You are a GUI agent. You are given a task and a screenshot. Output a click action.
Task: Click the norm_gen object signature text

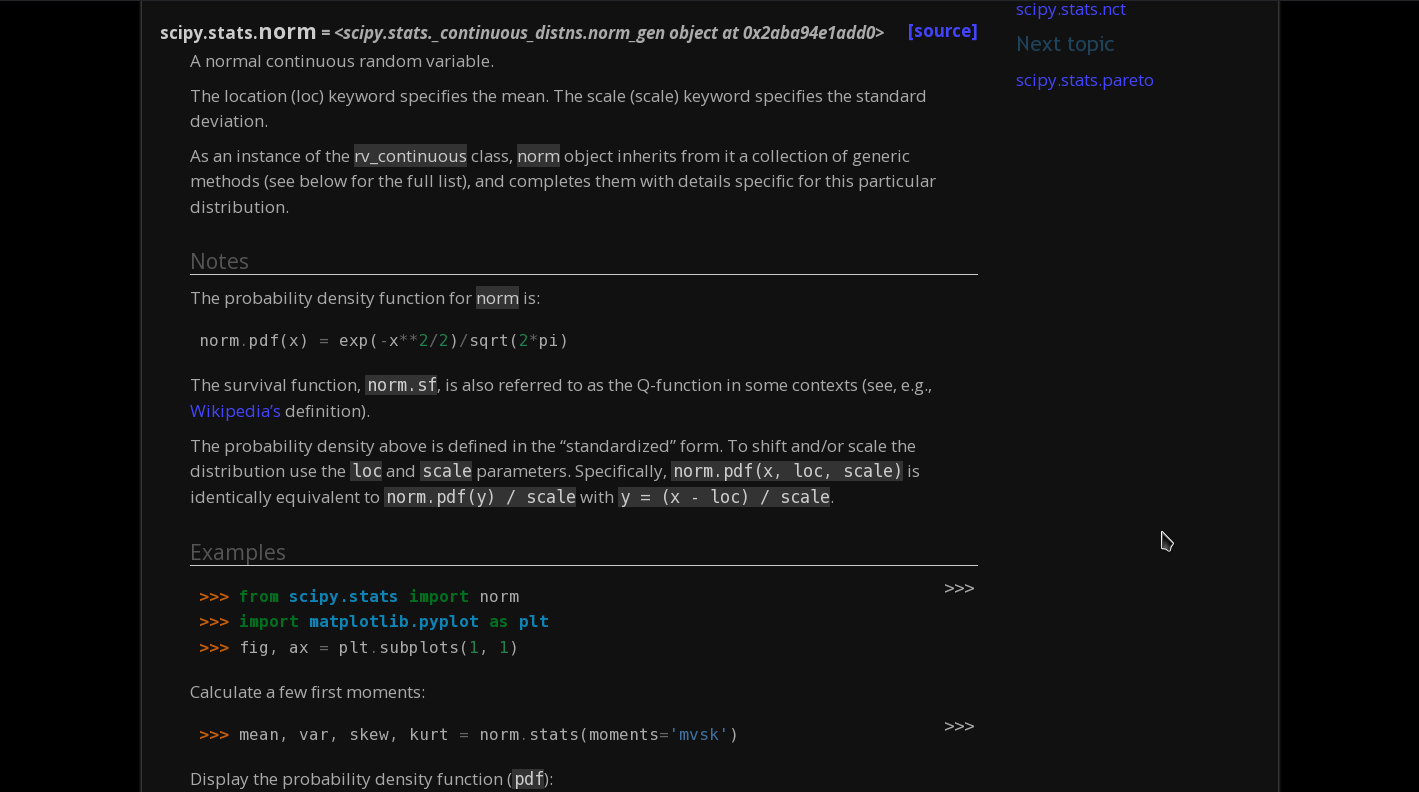609,33
